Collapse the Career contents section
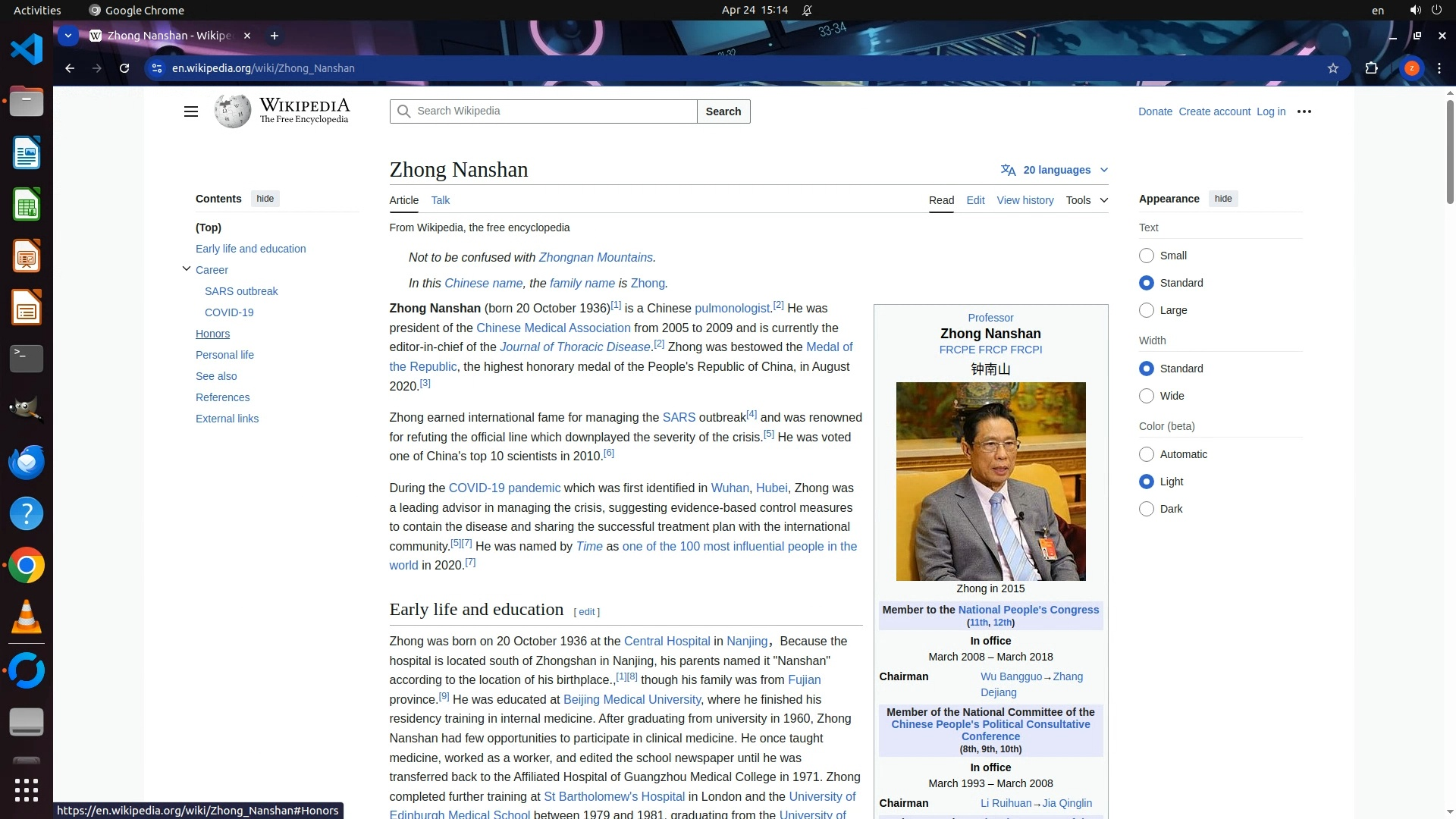This screenshot has width=1456, height=819. coord(187,268)
